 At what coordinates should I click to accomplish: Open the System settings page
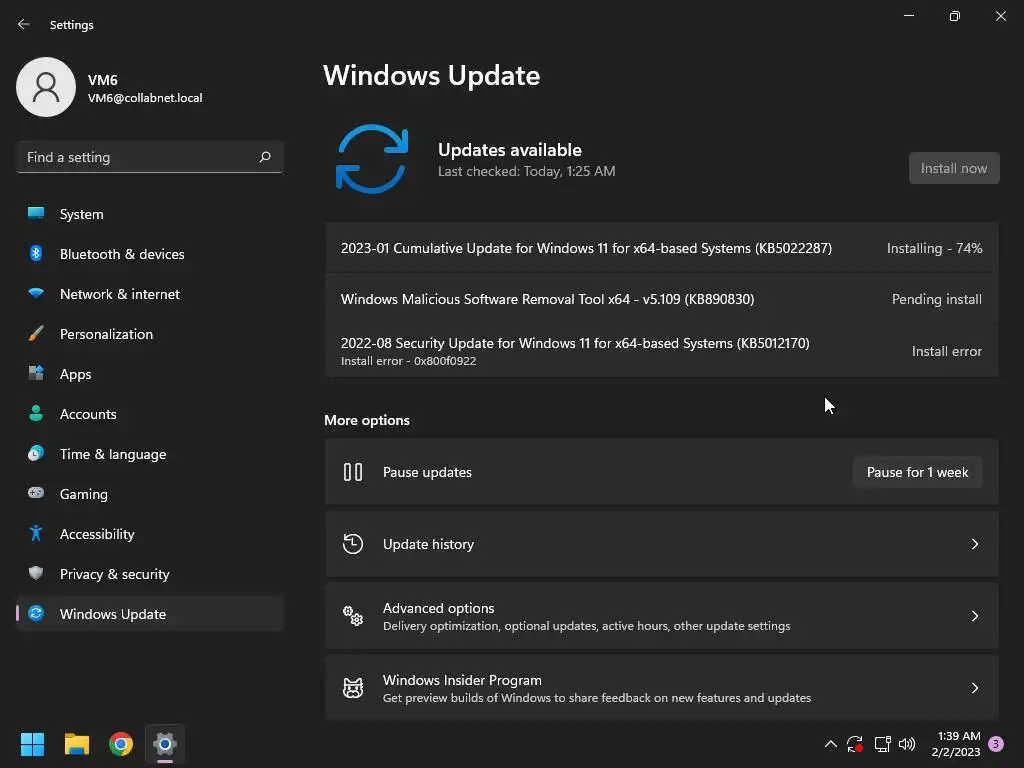coord(150,214)
